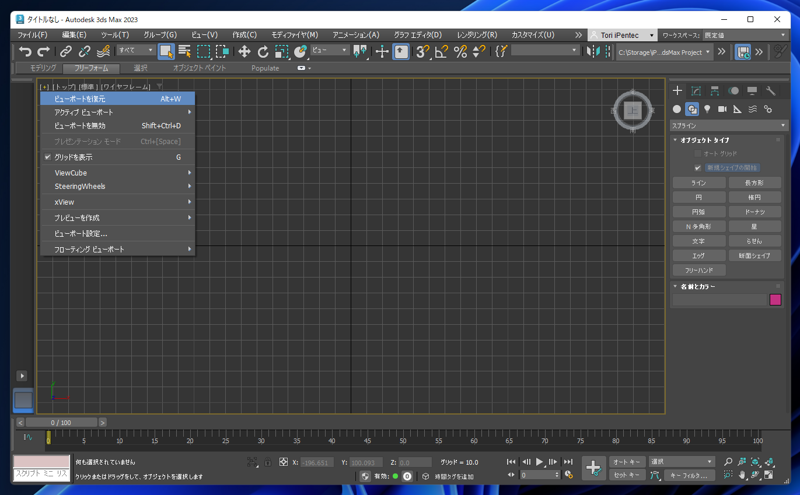This screenshot has width=800, height=495.
Task: Switch to the オブジェクトペイント ribbon tab
Action: (x=199, y=68)
